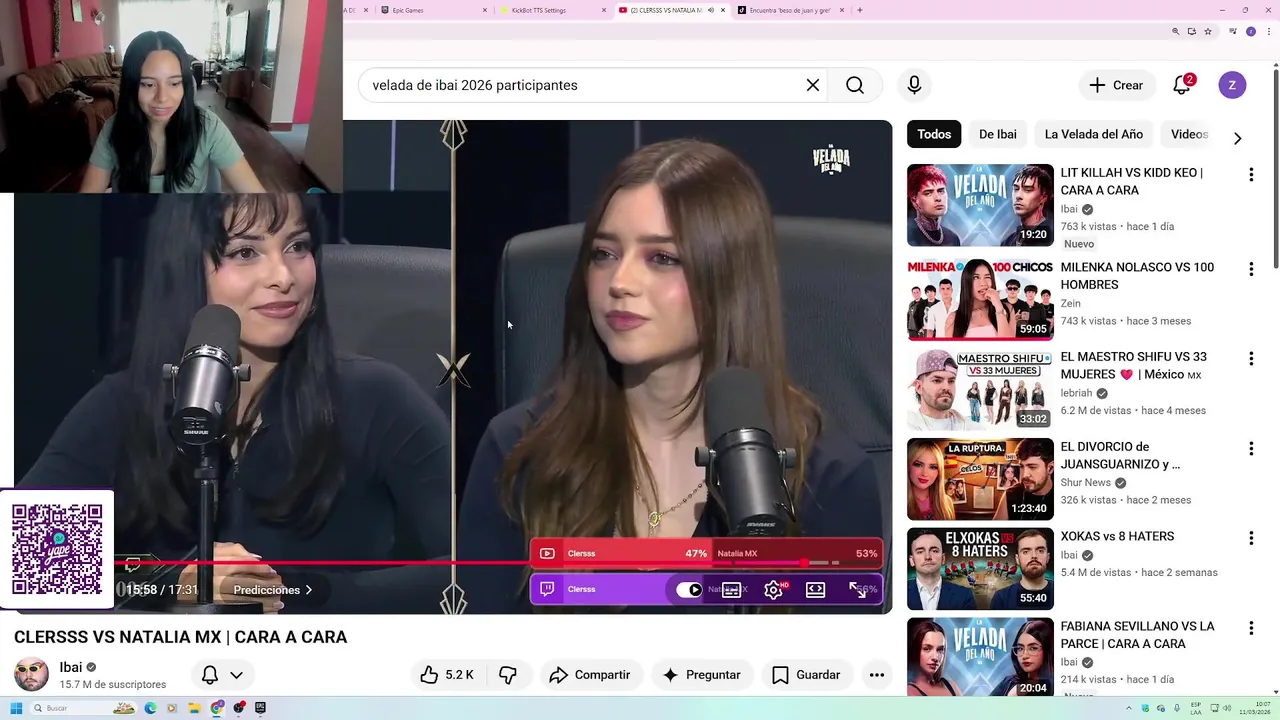Screen dimensions: 1280x720
Task: Show more filter chips arrow
Action: (1237, 138)
